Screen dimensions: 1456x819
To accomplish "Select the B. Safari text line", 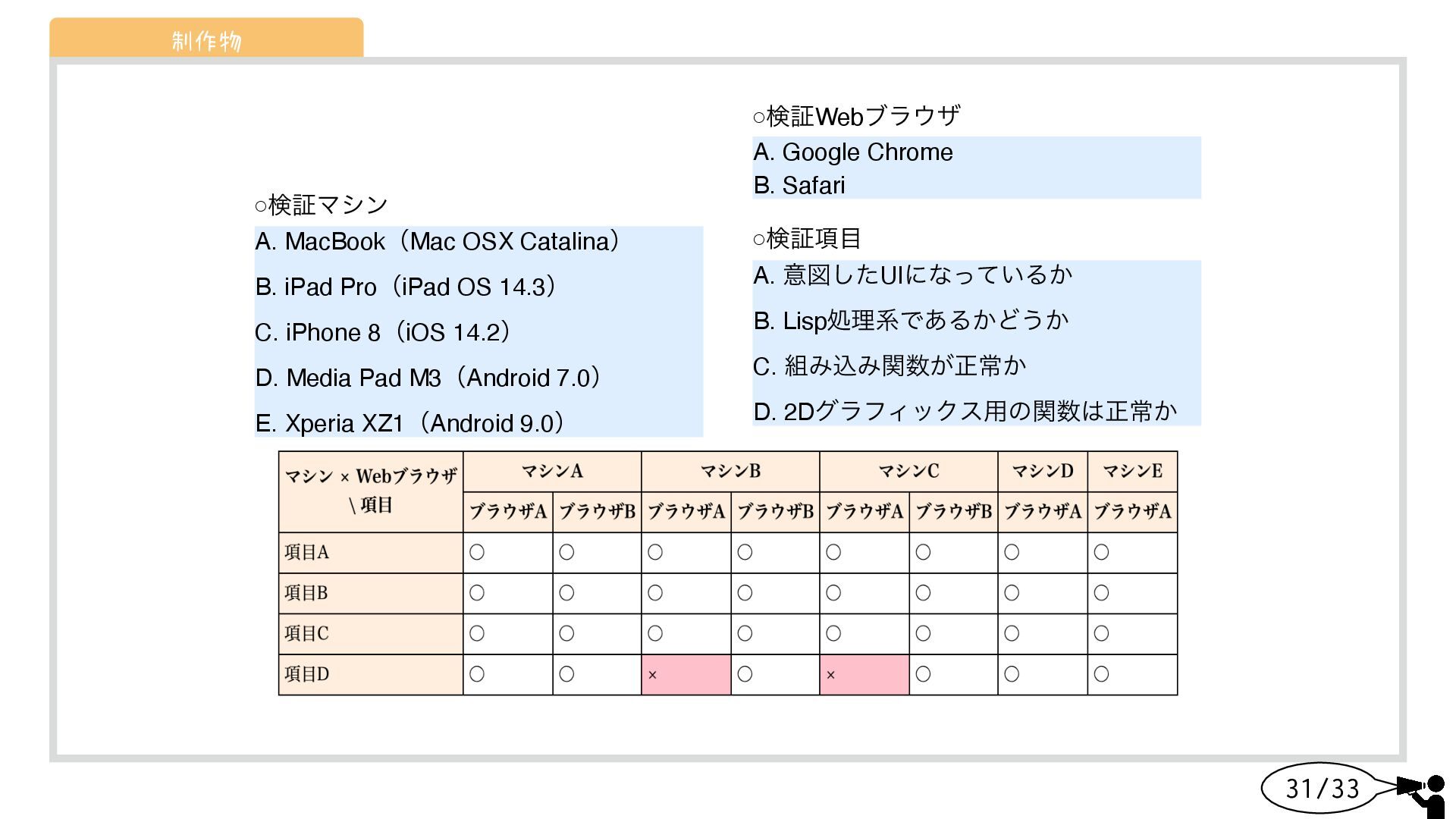I will (x=799, y=186).
